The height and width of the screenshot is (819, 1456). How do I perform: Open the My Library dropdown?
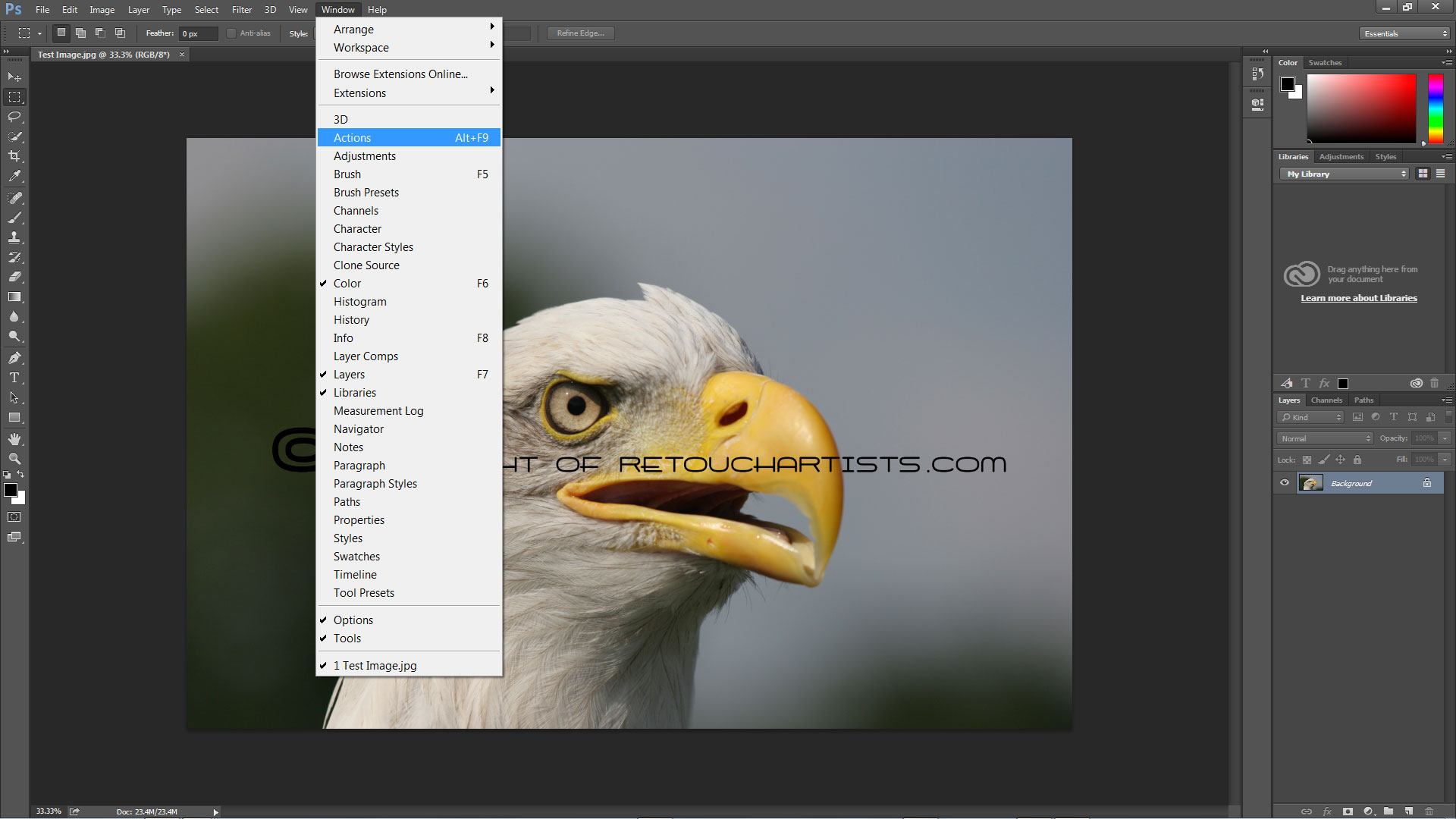click(x=1344, y=174)
